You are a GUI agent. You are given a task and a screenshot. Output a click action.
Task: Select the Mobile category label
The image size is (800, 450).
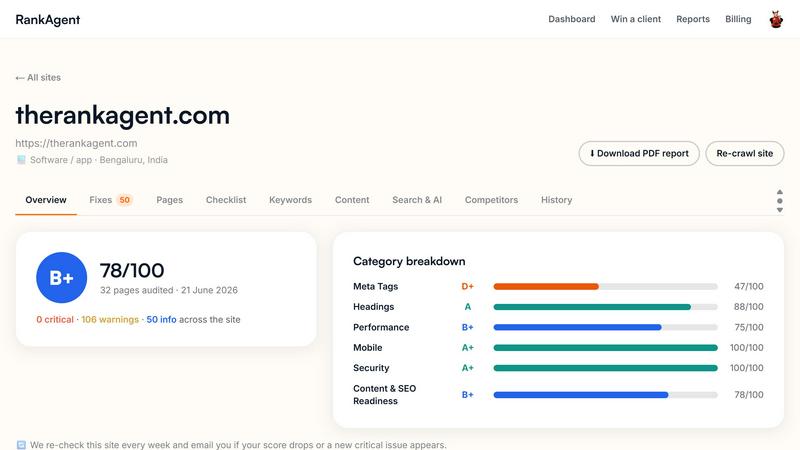tap(367, 347)
